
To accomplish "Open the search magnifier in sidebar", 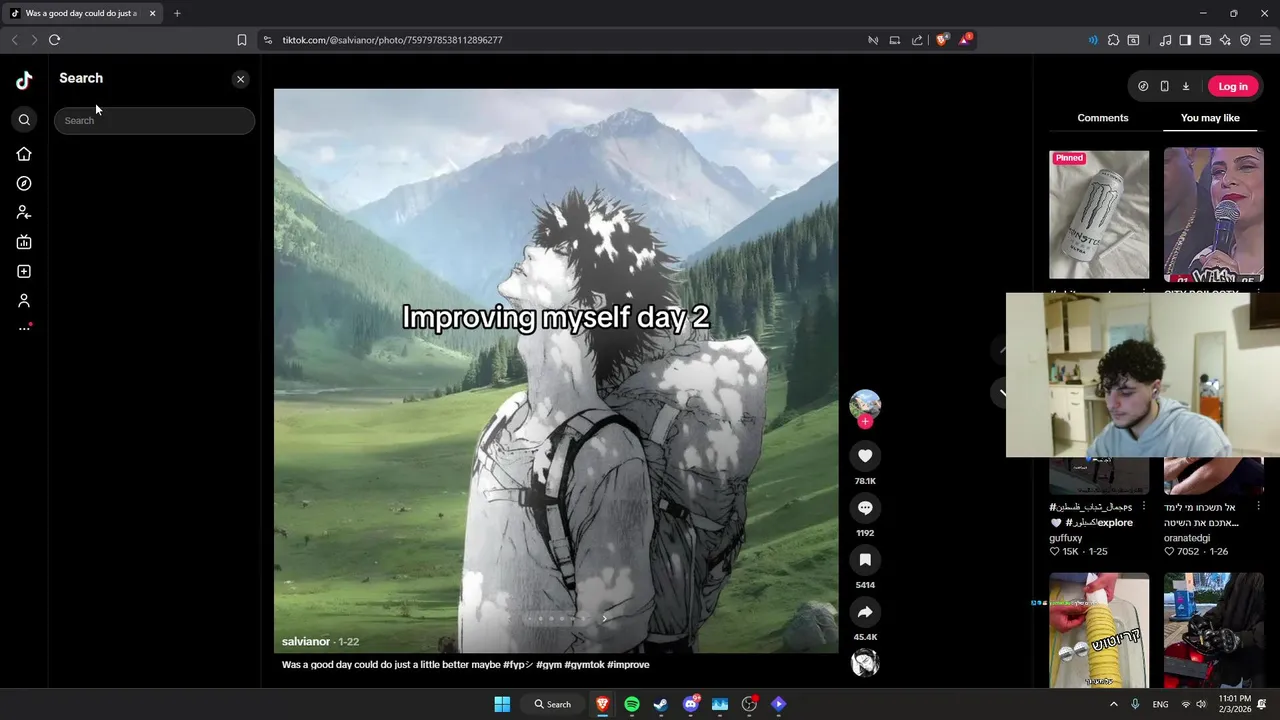I will pos(24,120).
